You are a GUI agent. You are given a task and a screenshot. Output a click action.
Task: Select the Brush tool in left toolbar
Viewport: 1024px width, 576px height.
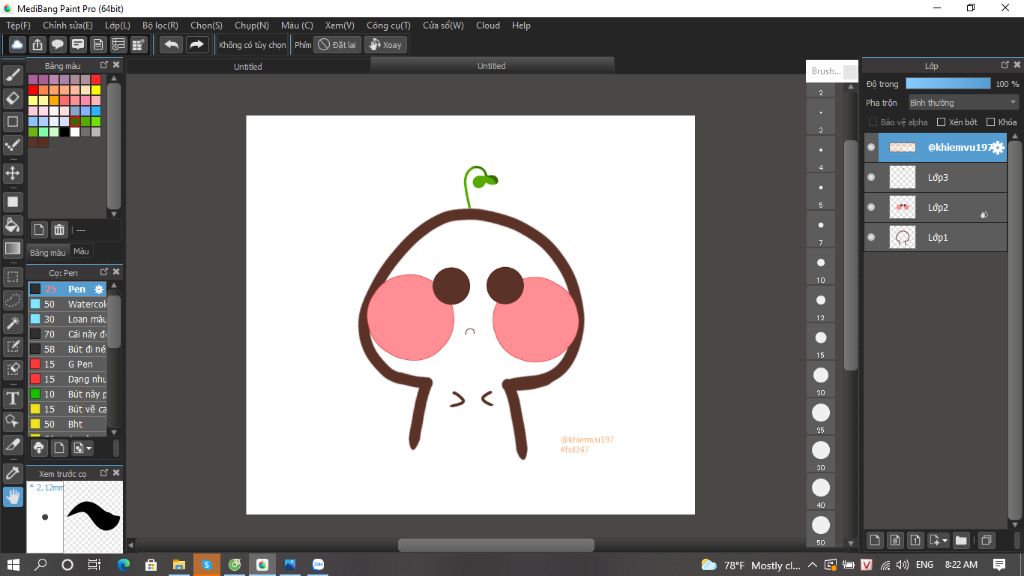[12, 75]
